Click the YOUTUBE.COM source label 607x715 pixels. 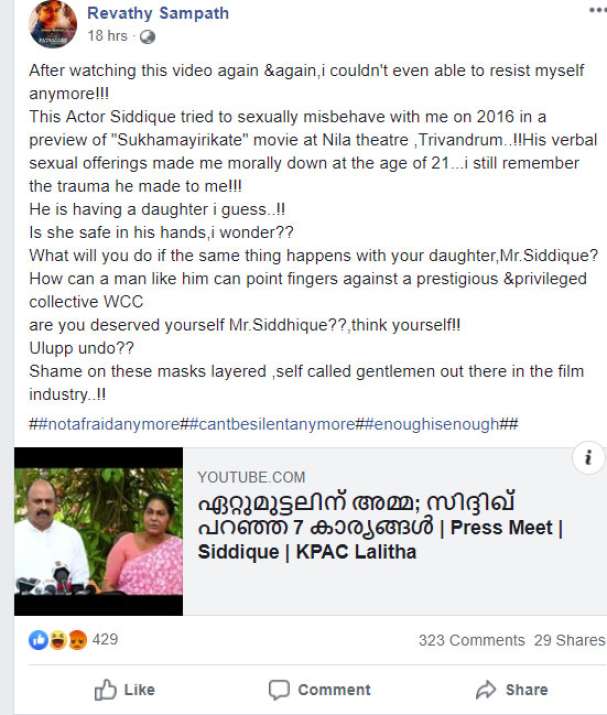[x=251, y=477]
